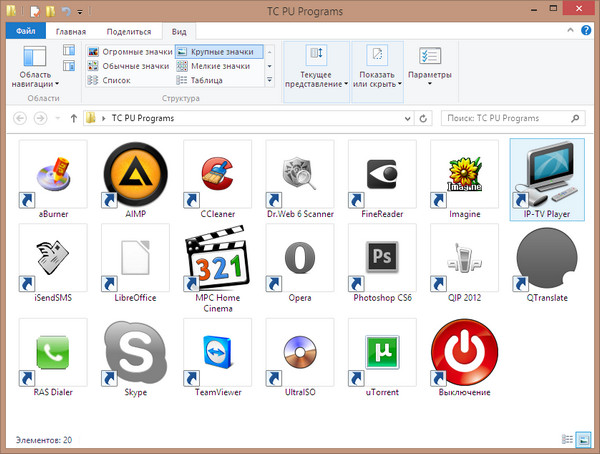Select the CCleaner shortcut icon
600x454 pixels.
(x=216, y=173)
